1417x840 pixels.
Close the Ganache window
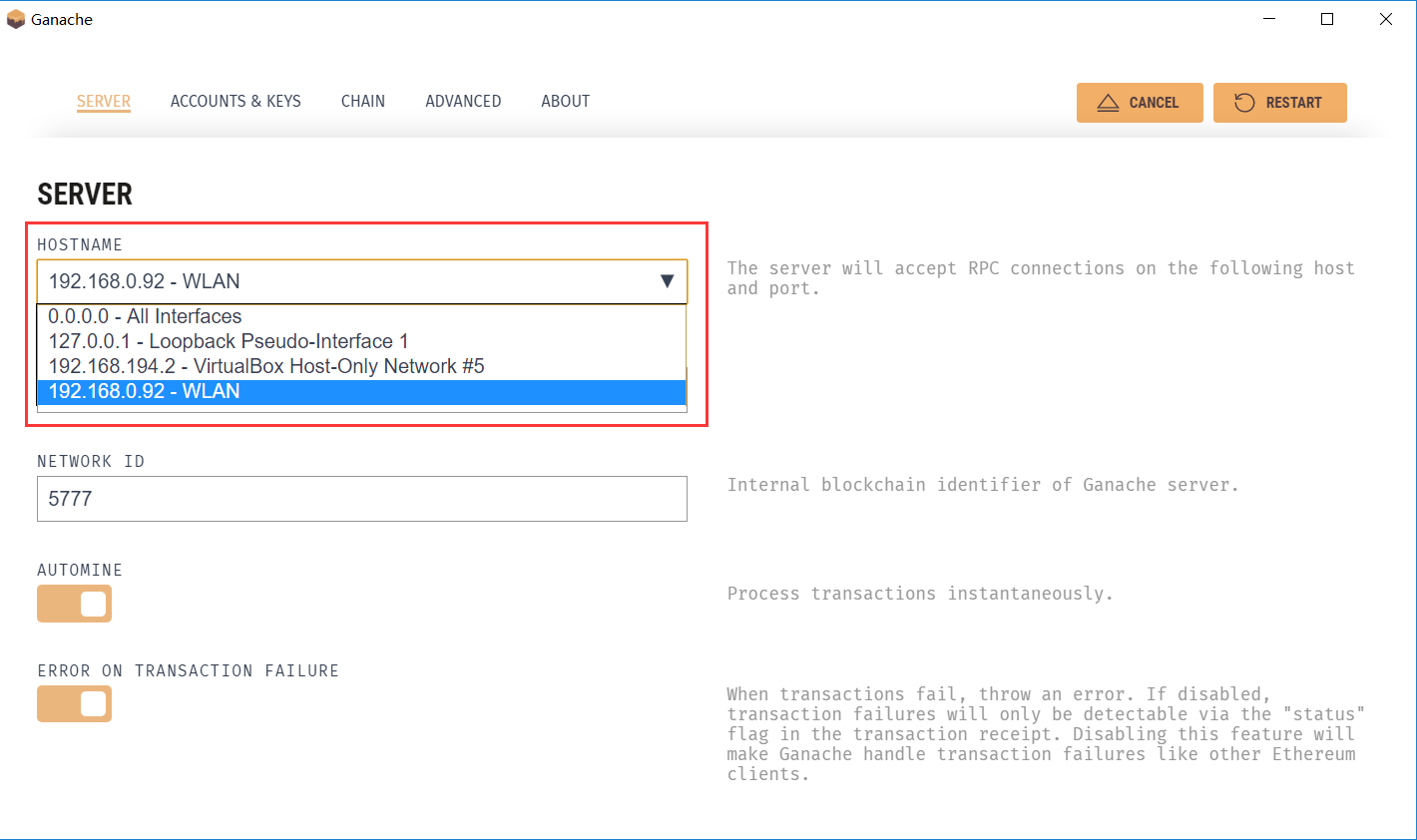pos(1386,19)
